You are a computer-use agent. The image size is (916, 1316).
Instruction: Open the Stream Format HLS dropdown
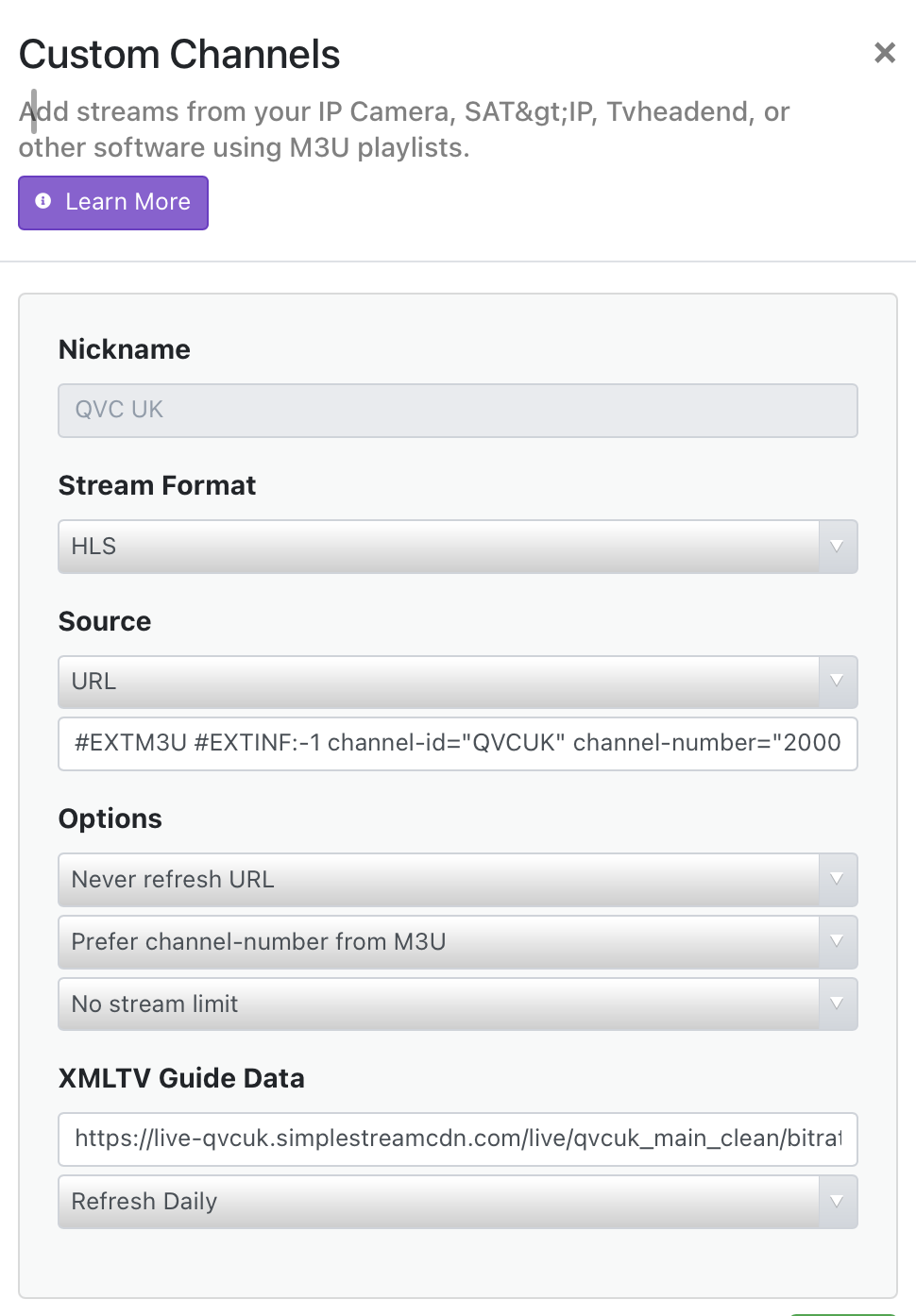pos(438,547)
